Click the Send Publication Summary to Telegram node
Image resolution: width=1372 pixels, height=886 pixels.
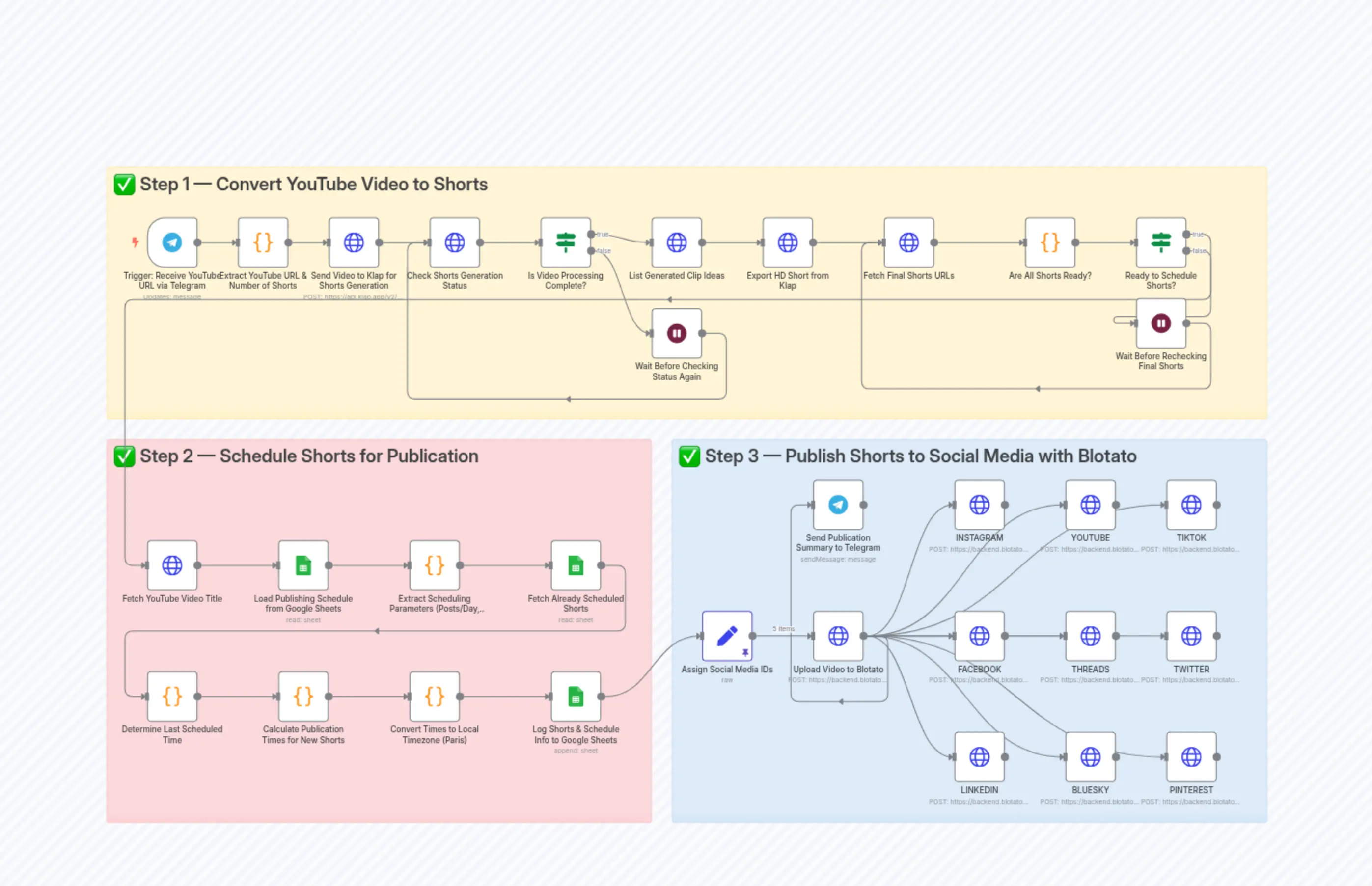[838, 505]
